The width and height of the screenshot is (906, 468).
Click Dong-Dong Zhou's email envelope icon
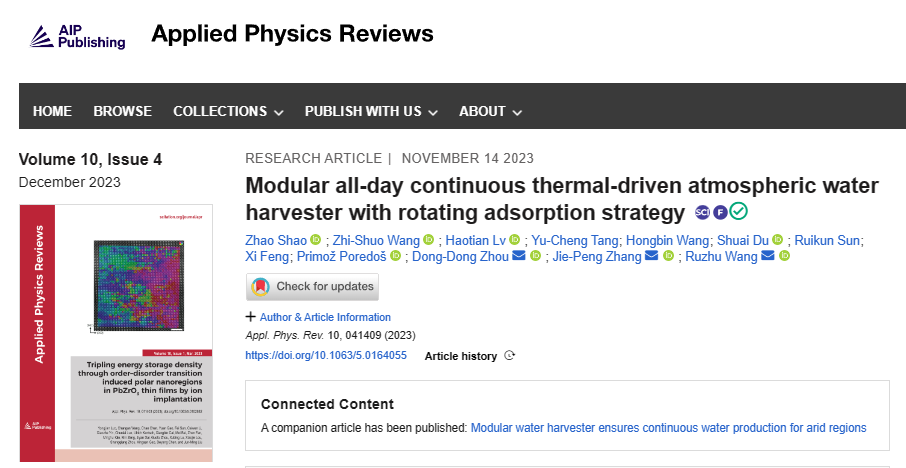click(519, 255)
